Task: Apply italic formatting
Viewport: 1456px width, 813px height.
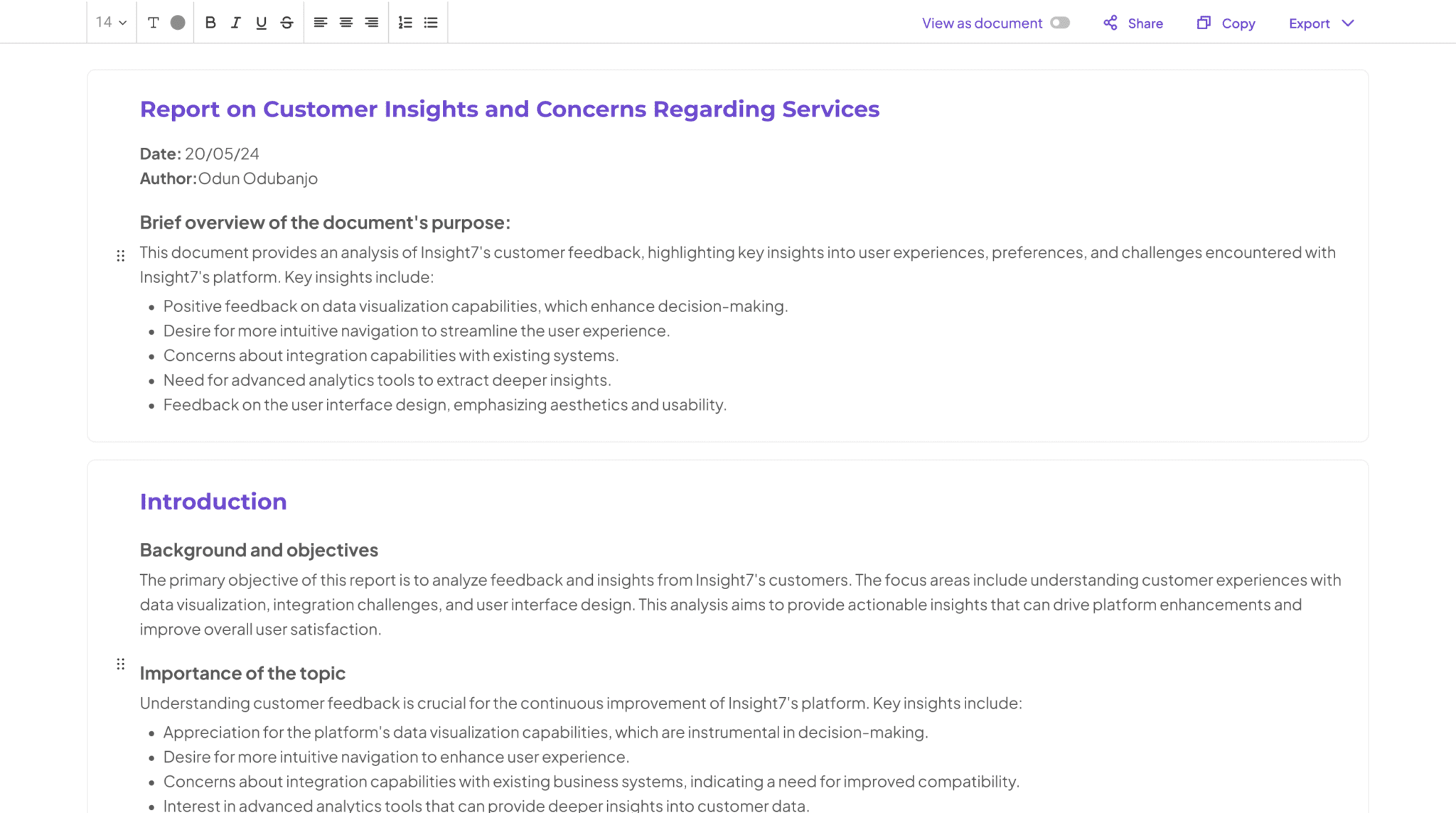Action: click(x=235, y=22)
